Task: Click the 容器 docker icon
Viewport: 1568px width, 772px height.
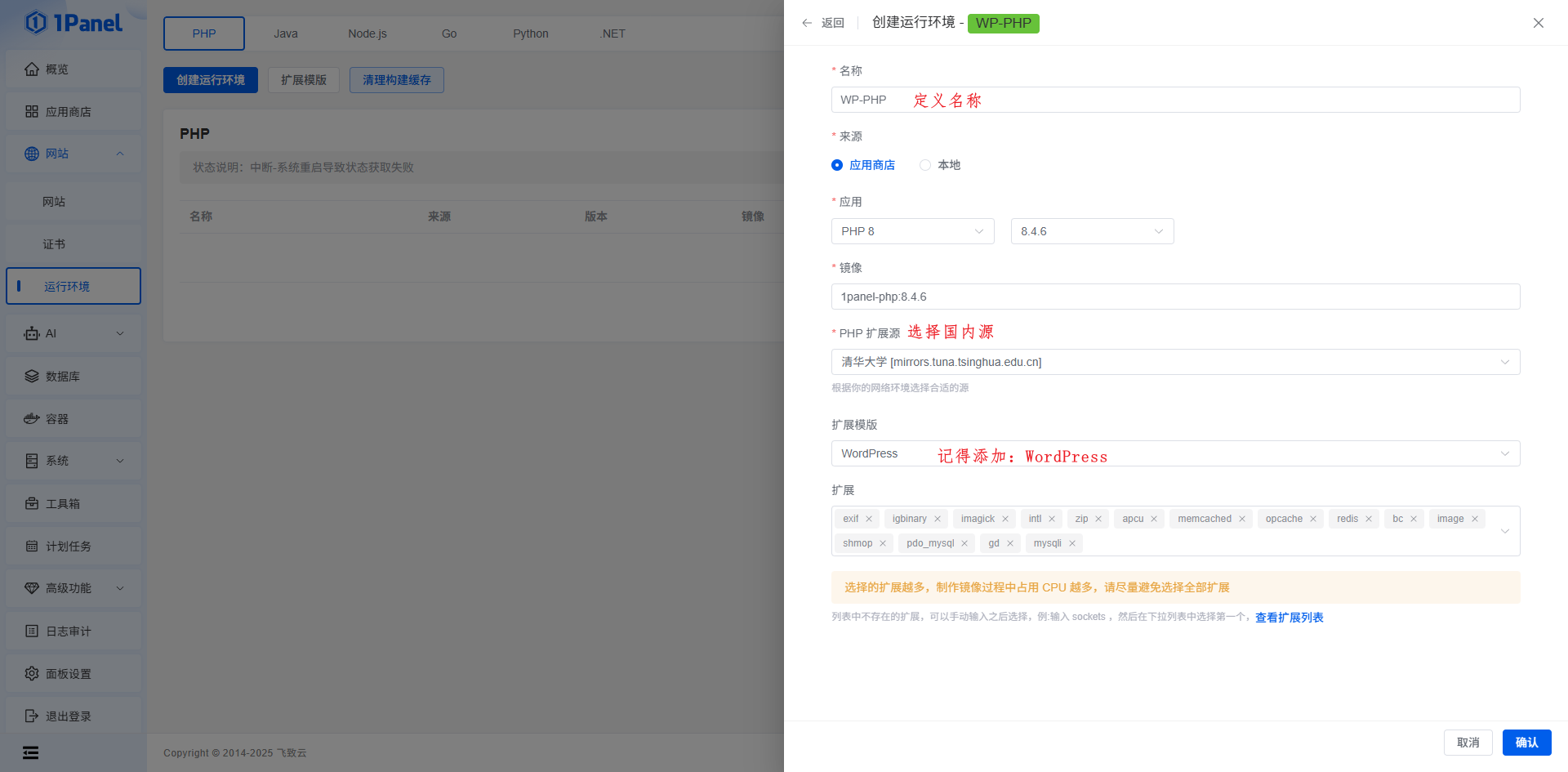Action: [x=32, y=419]
